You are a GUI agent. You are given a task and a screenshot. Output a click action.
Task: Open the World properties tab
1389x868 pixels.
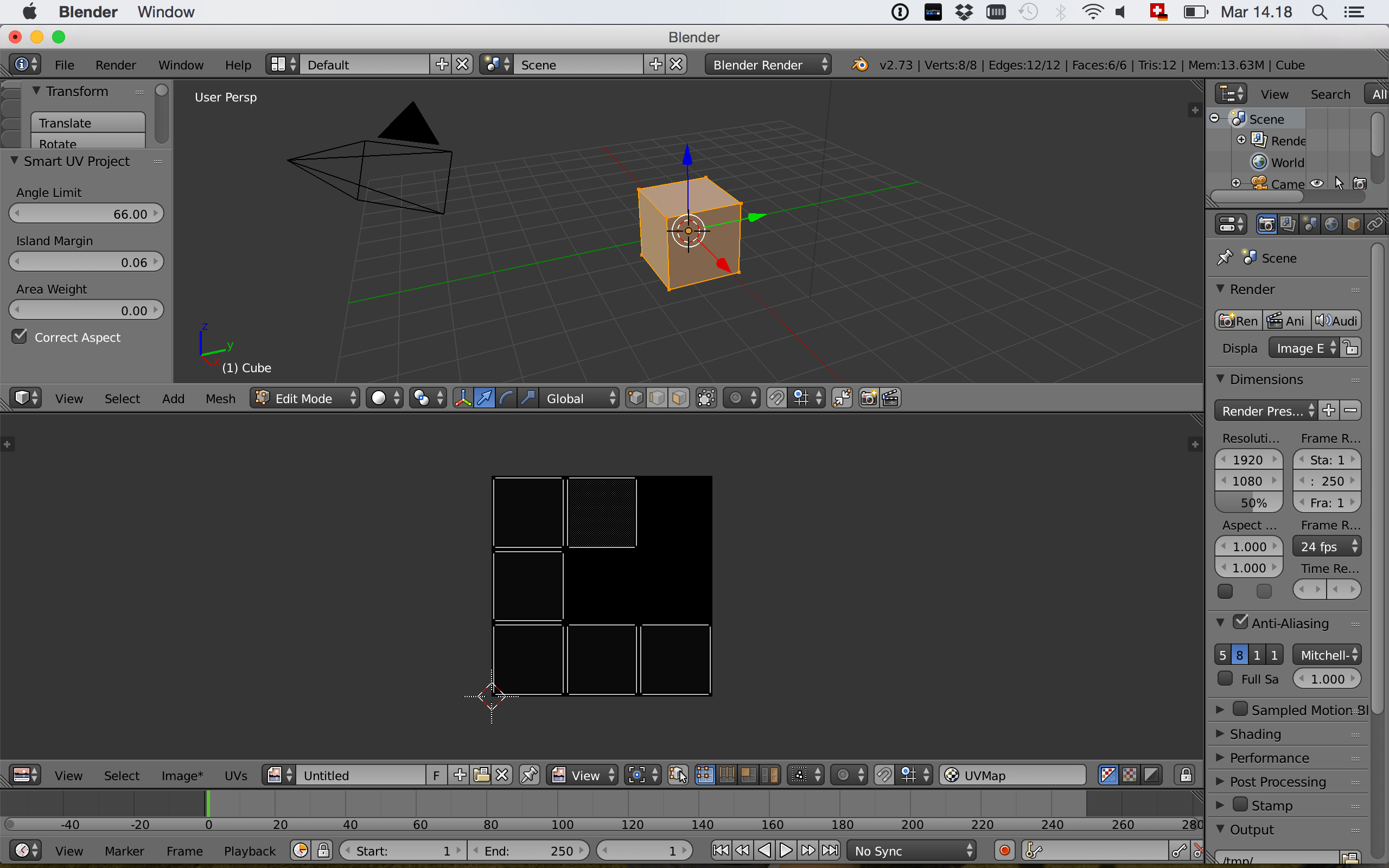tap(1333, 224)
